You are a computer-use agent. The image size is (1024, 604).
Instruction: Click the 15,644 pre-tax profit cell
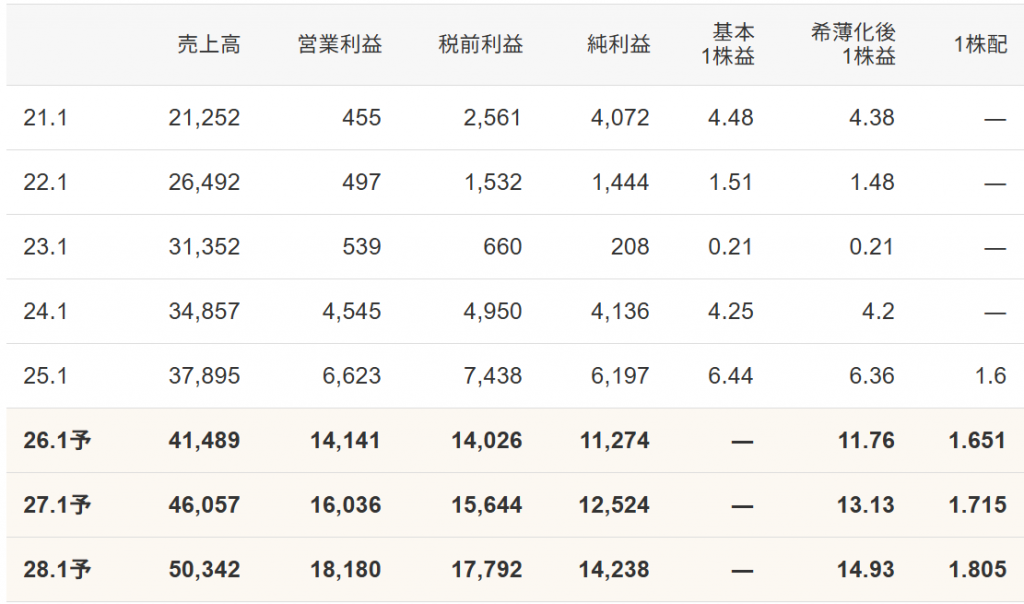[x=480, y=505]
